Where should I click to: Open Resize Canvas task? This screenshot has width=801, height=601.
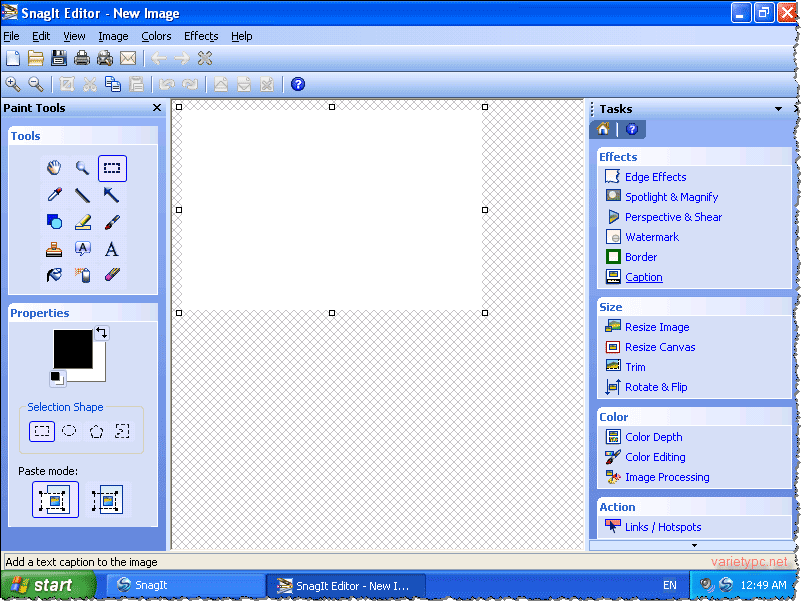pos(650,347)
